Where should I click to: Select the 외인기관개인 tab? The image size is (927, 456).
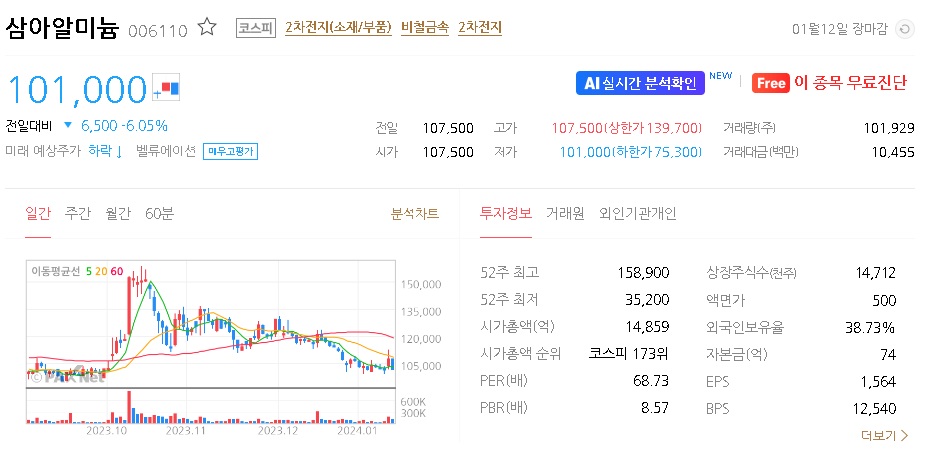[x=637, y=214]
